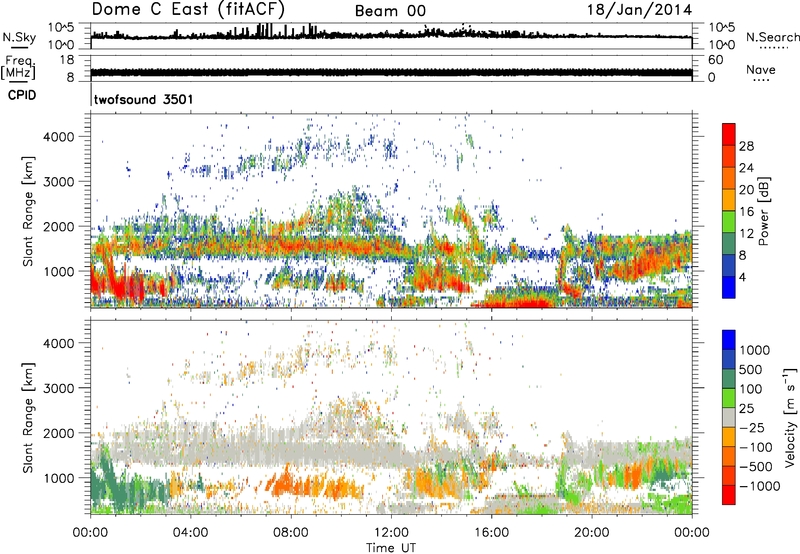
Task: Click the "28" label on Power colorbar
Action: (746, 146)
